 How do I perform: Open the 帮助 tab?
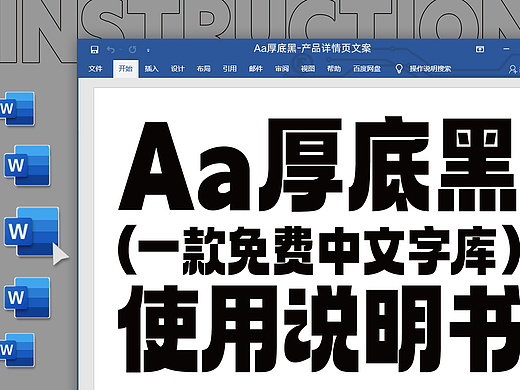click(334, 69)
